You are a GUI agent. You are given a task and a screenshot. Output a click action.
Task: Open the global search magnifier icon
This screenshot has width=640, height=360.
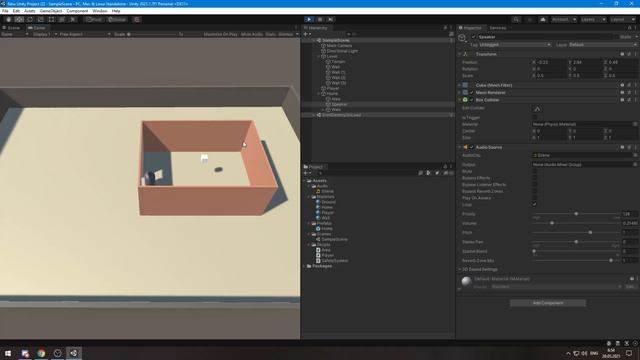(516, 20)
